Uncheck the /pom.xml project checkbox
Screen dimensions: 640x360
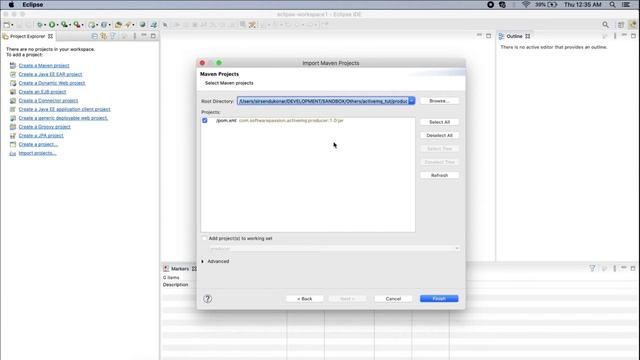(x=205, y=120)
